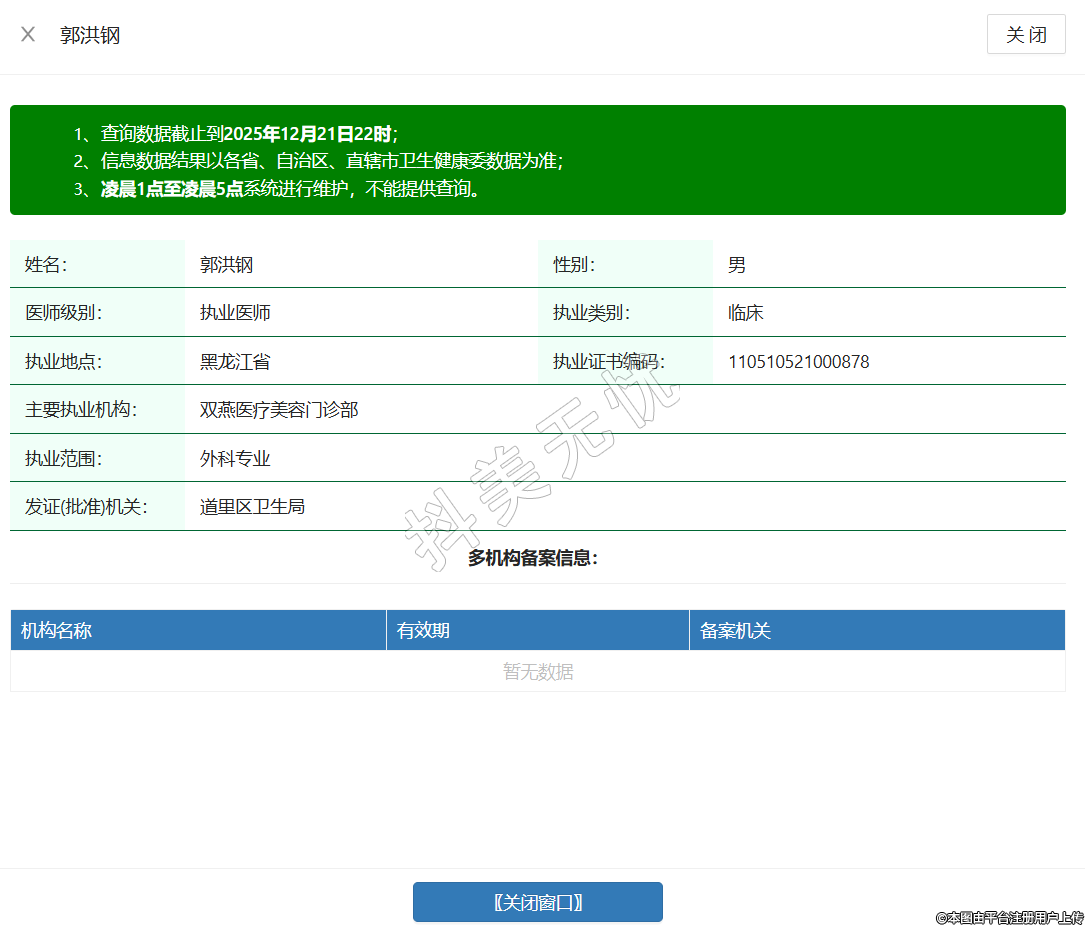Viewport: 1085px width, 925px height.
Task: Select the 备案机关 column header
Action: [x=735, y=631]
